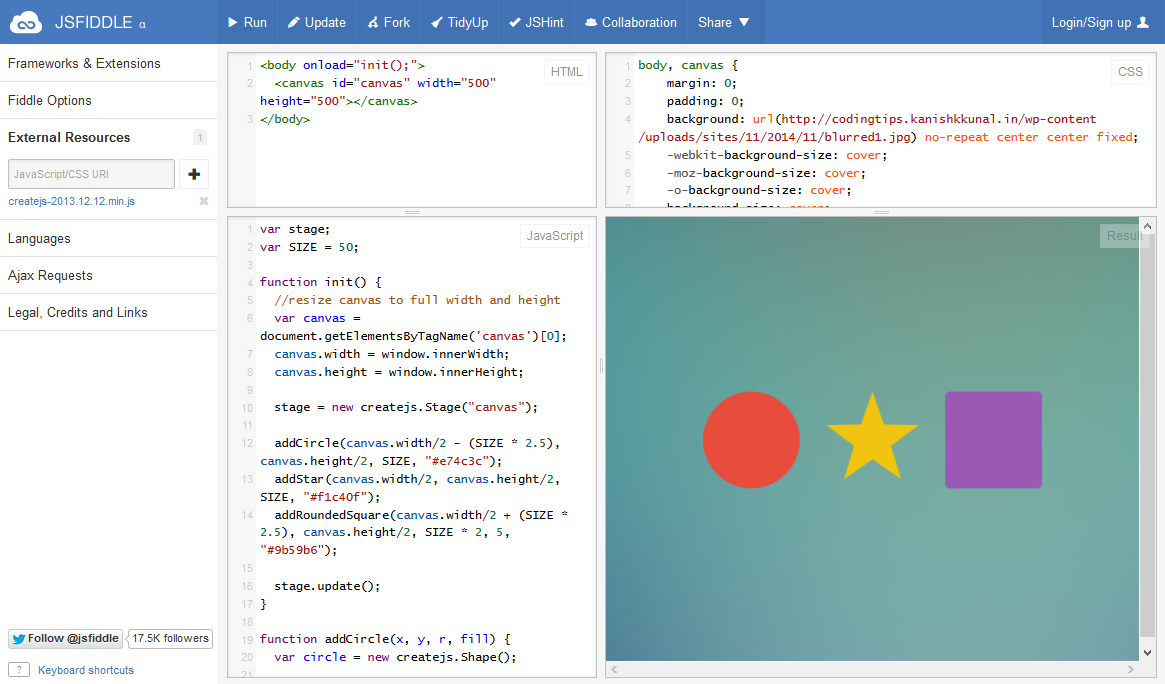
Task: Click 'padding: 0;' in CSS panel
Action: click(705, 101)
